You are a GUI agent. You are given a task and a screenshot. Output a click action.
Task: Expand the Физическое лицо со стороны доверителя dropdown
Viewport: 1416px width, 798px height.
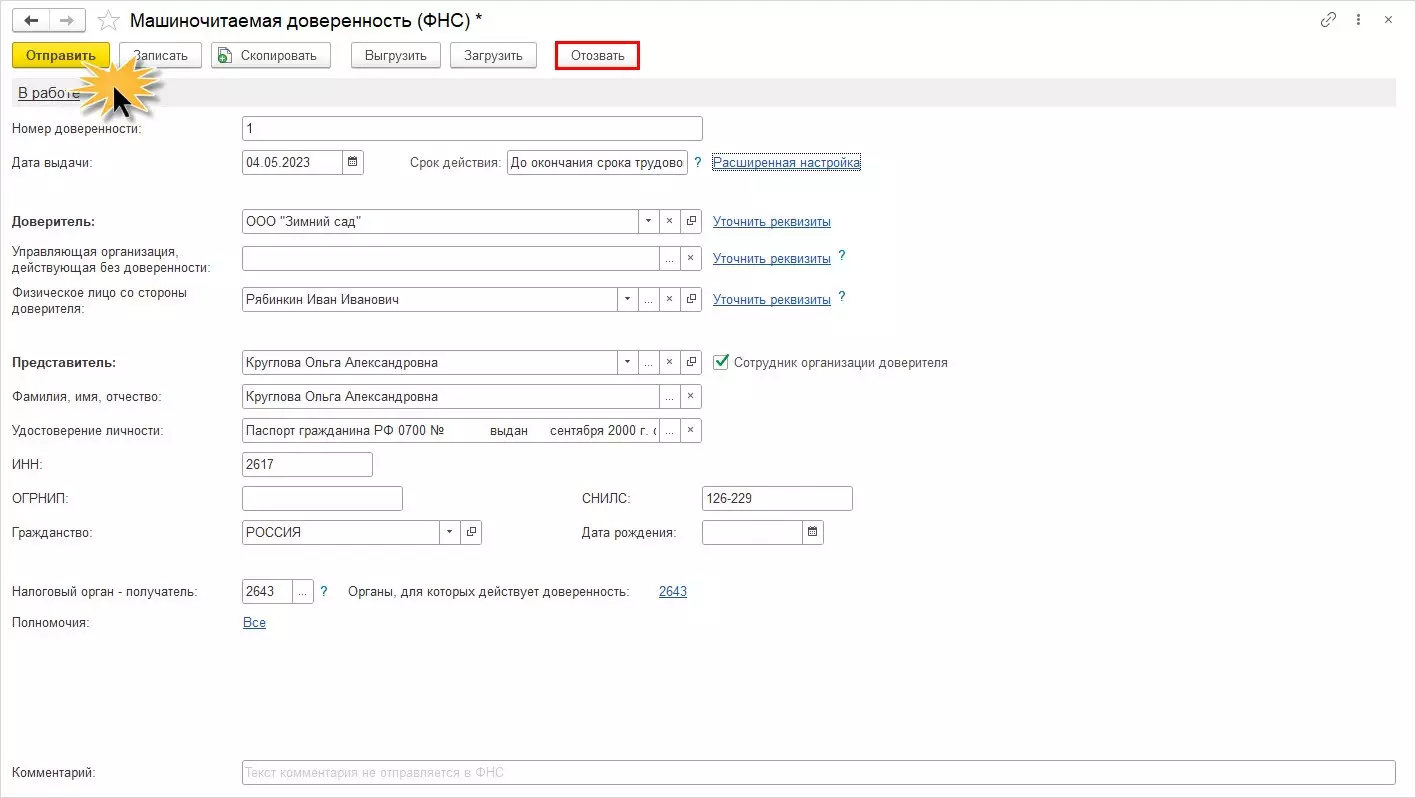point(628,299)
